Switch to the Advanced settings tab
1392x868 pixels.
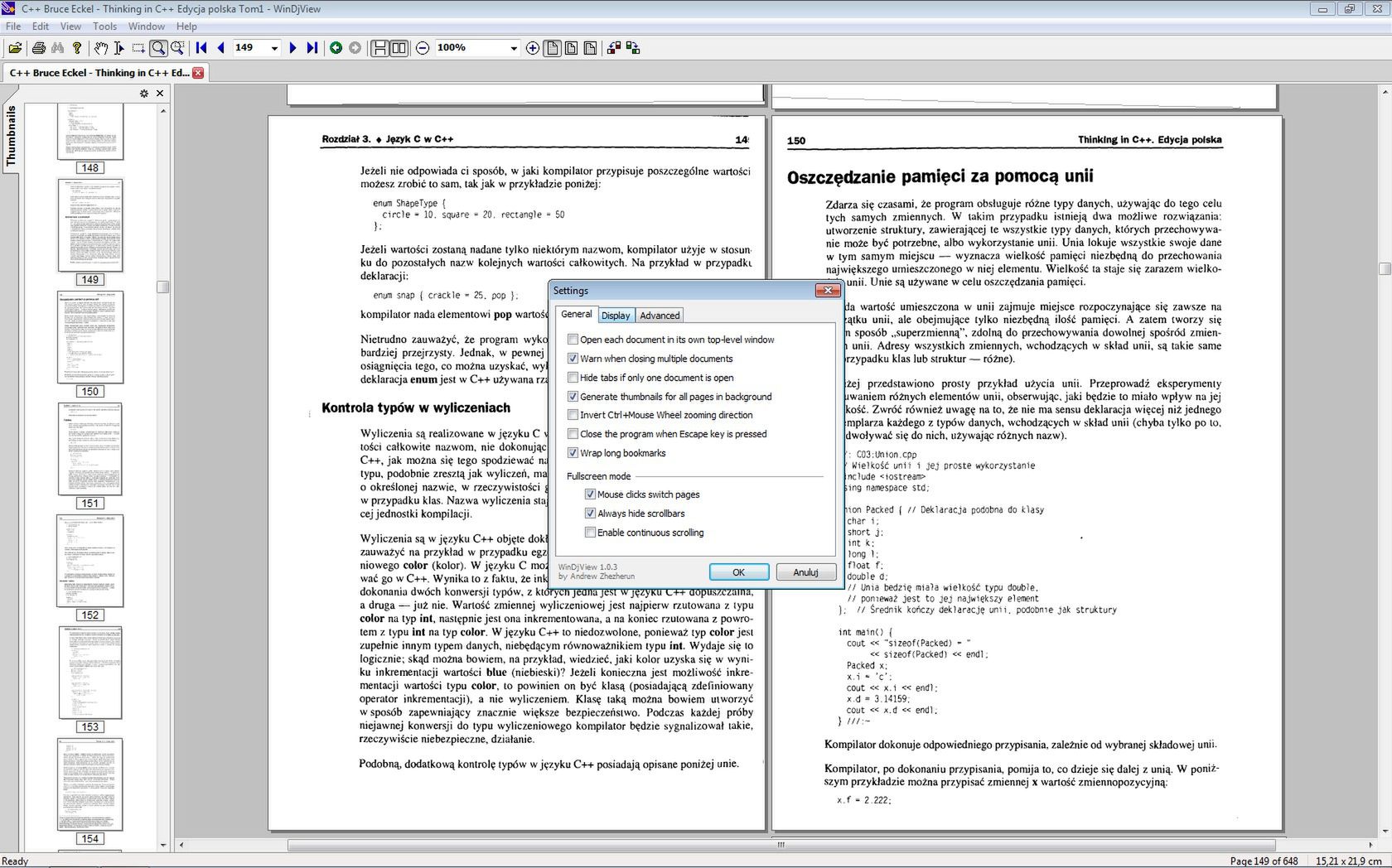click(x=660, y=316)
